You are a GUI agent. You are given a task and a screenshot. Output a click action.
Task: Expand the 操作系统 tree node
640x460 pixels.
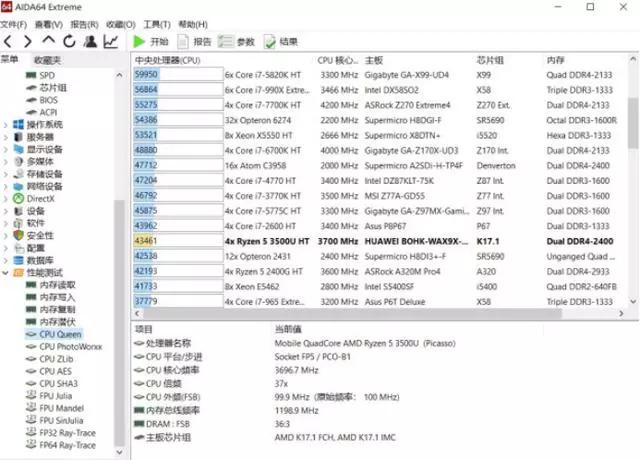point(6,124)
